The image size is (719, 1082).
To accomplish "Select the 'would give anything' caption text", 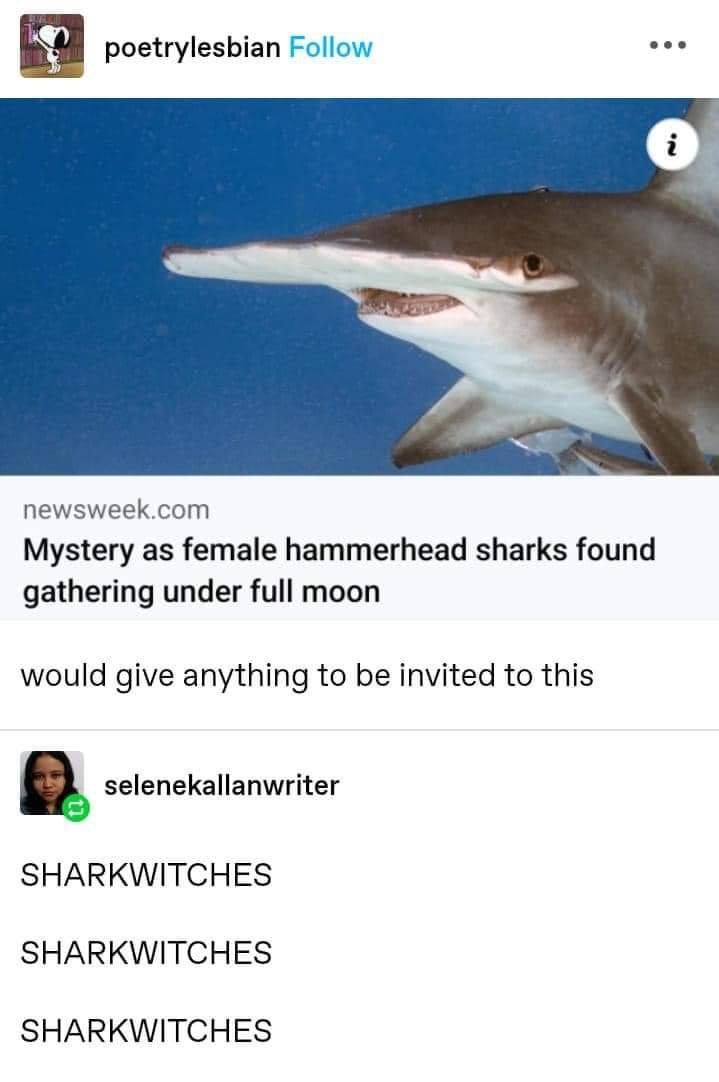I will click(307, 675).
